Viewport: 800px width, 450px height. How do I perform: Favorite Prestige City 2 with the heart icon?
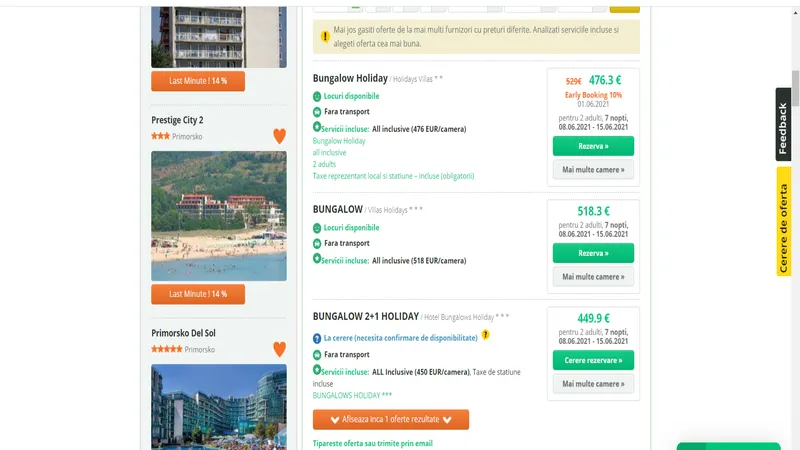pos(279,136)
